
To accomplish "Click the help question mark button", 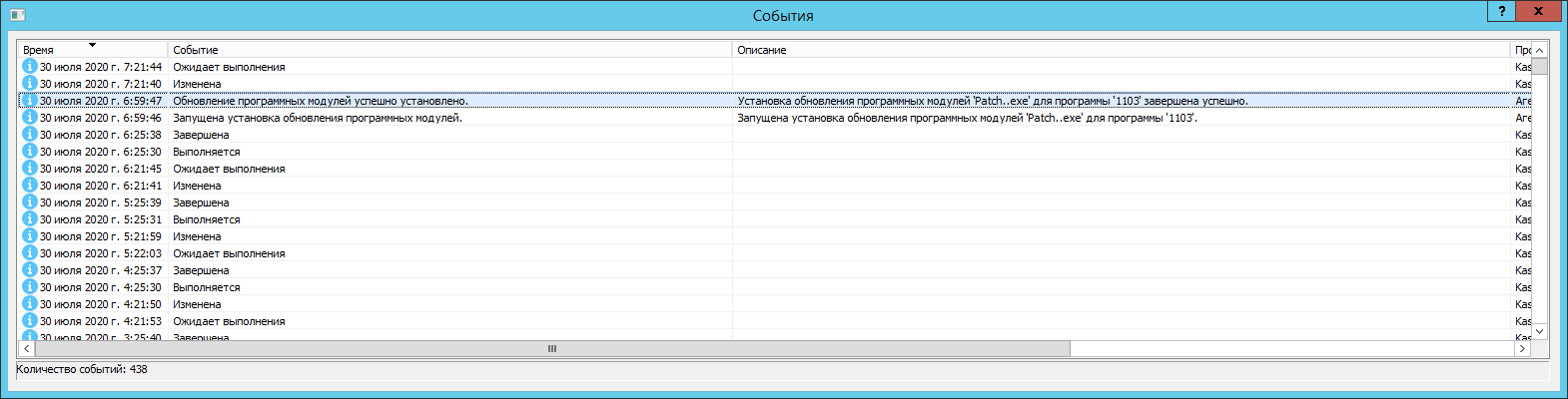I will [1502, 11].
